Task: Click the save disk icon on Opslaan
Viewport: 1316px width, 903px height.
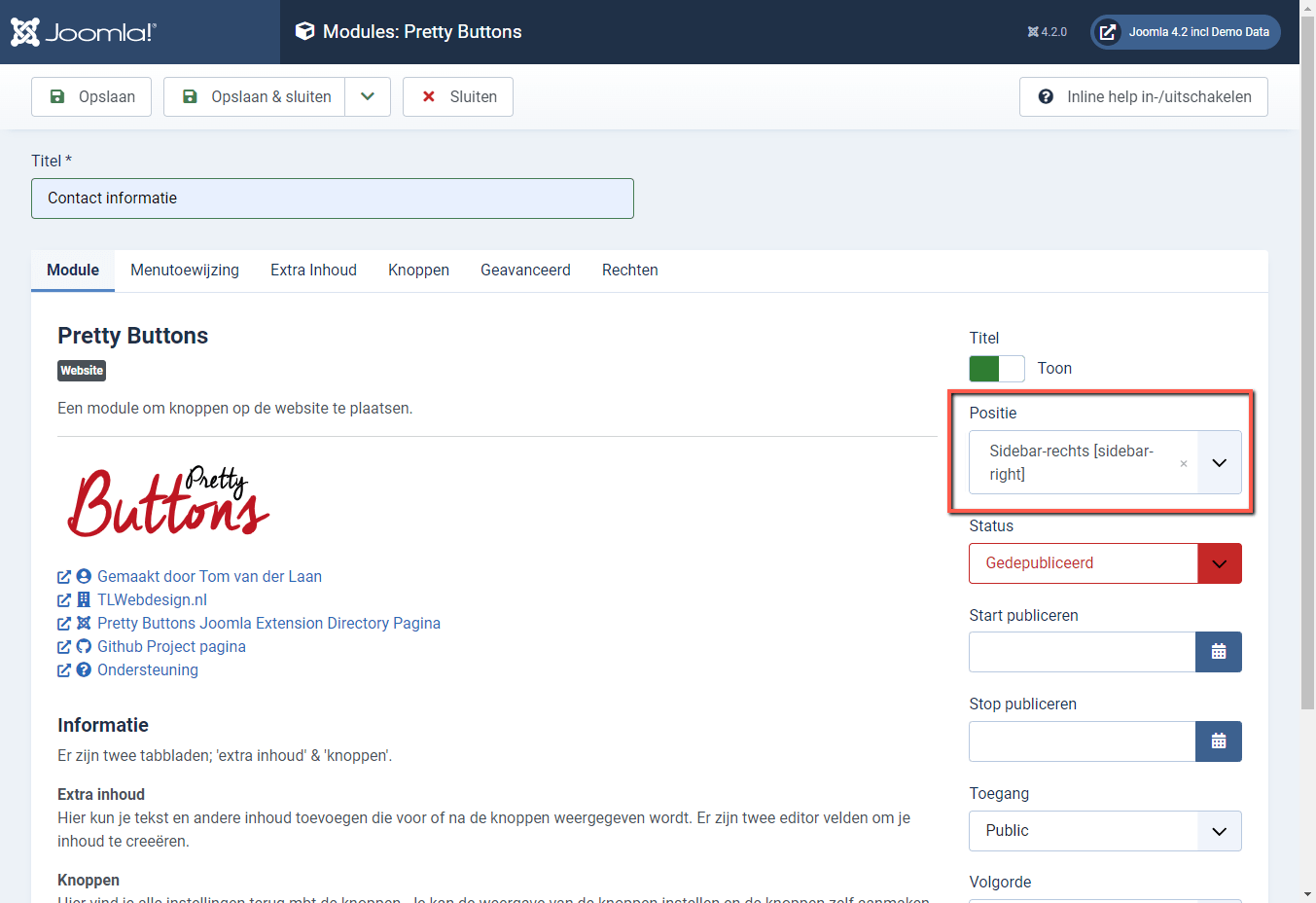Action: tap(58, 96)
